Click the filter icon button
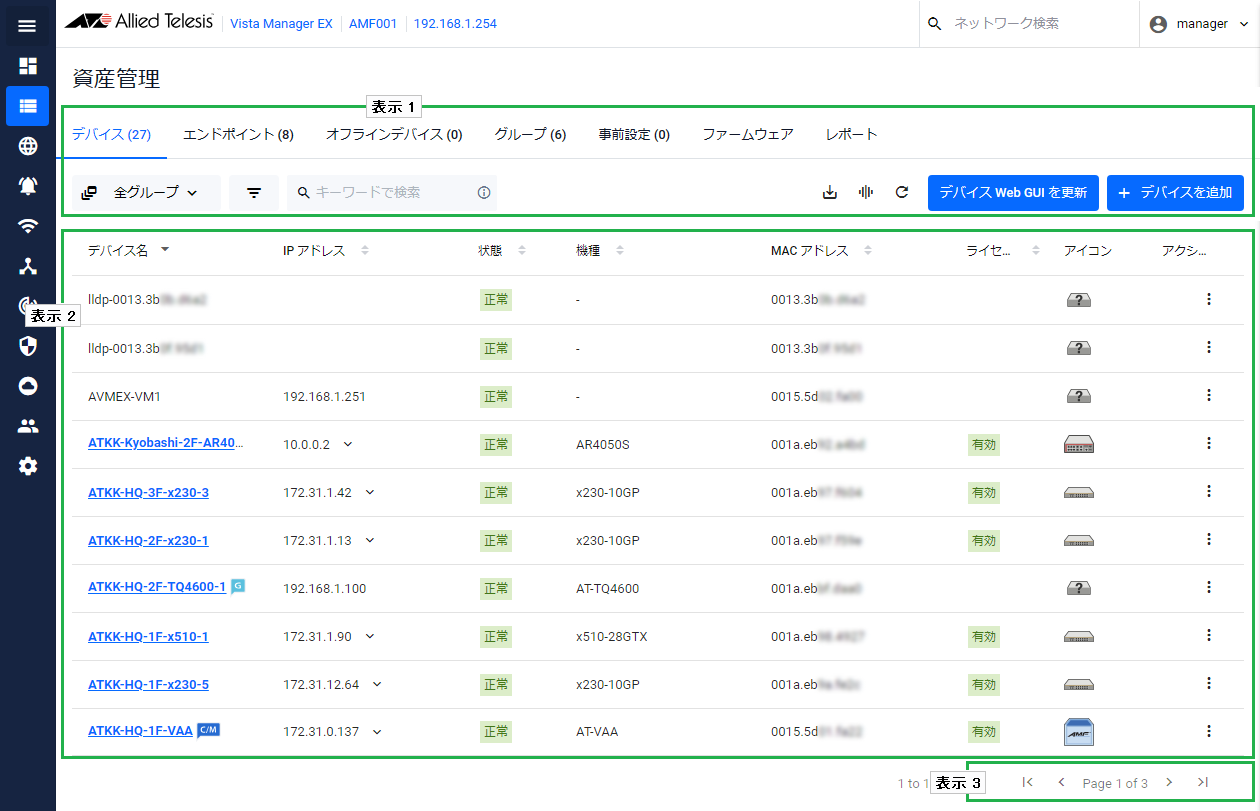This screenshot has height=811, width=1260. click(254, 192)
